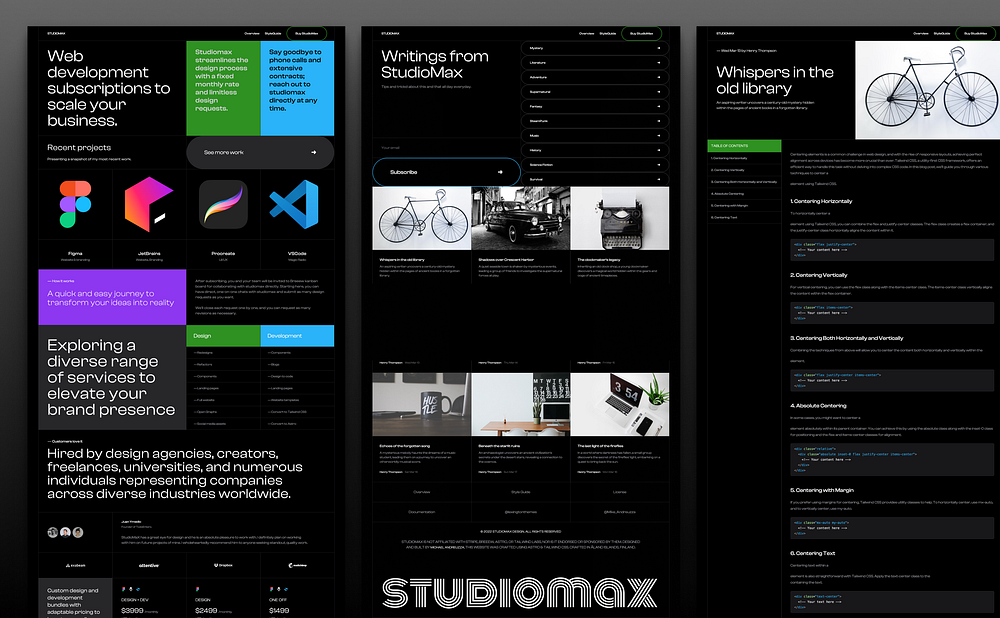Image resolution: width=1000 pixels, height=618 pixels.
Task: Expand the Science Fiction category row
Action: 595,165
